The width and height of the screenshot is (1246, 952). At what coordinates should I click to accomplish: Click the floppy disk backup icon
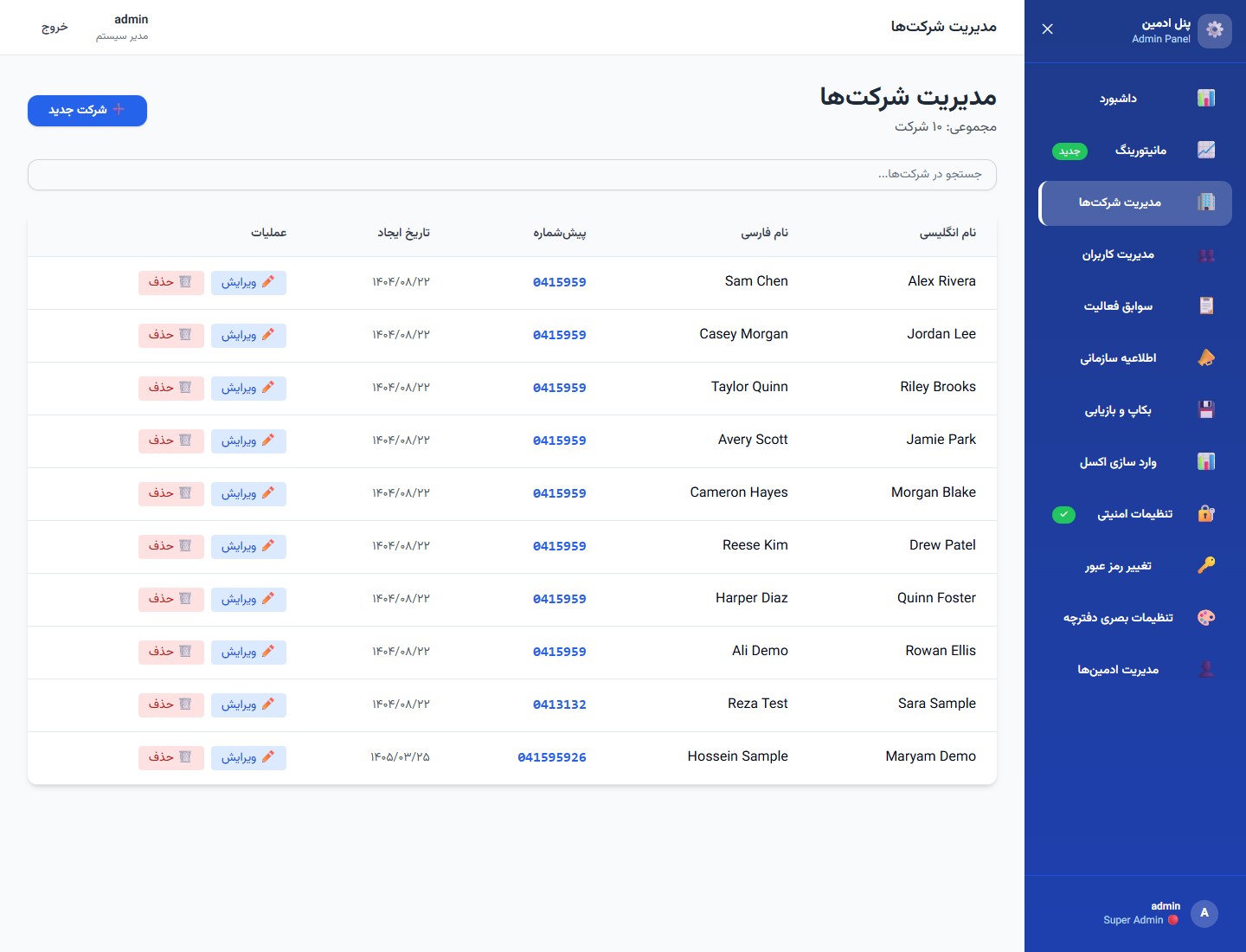(1206, 410)
